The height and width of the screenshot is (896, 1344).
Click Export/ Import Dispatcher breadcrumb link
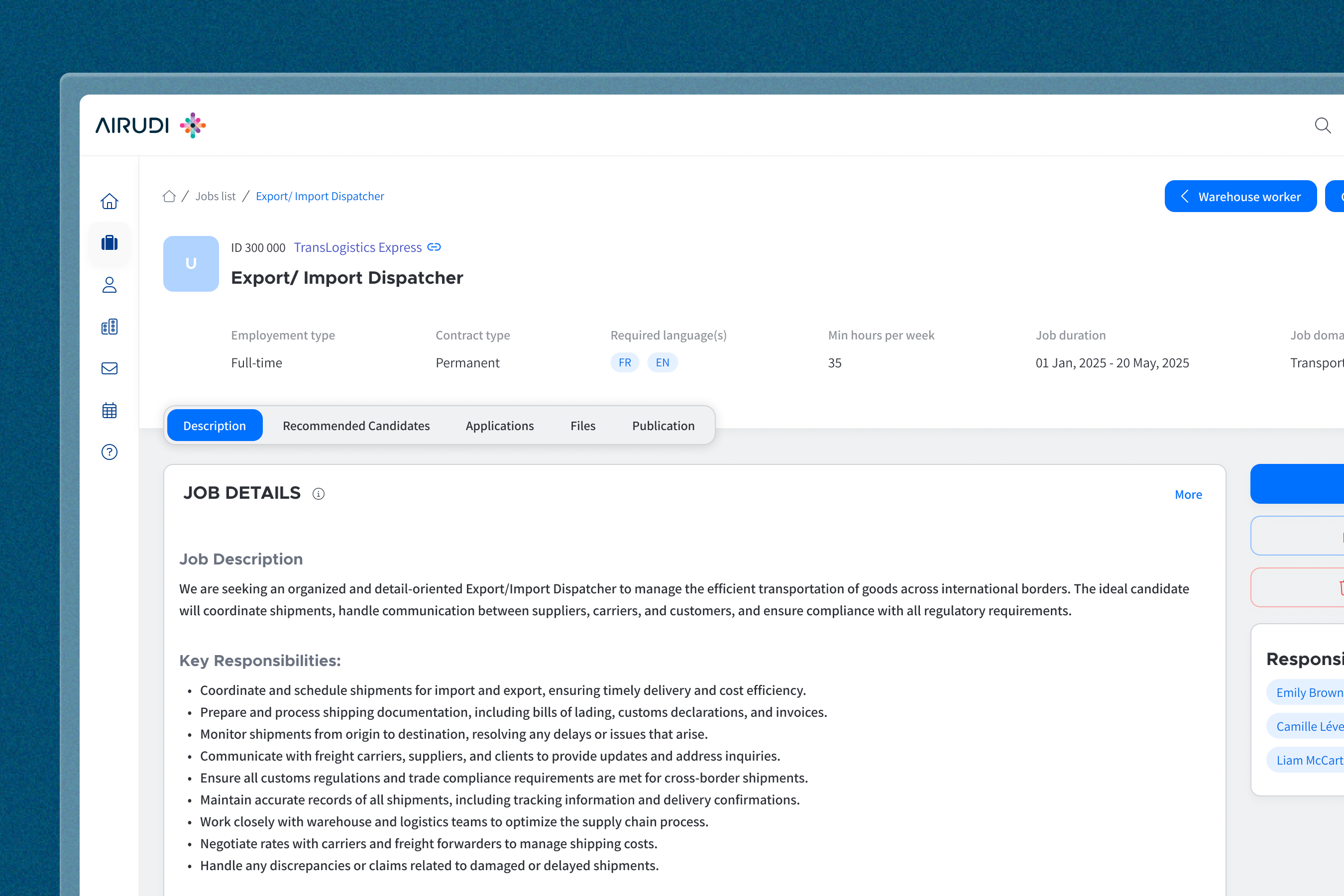(x=320, y=196)
